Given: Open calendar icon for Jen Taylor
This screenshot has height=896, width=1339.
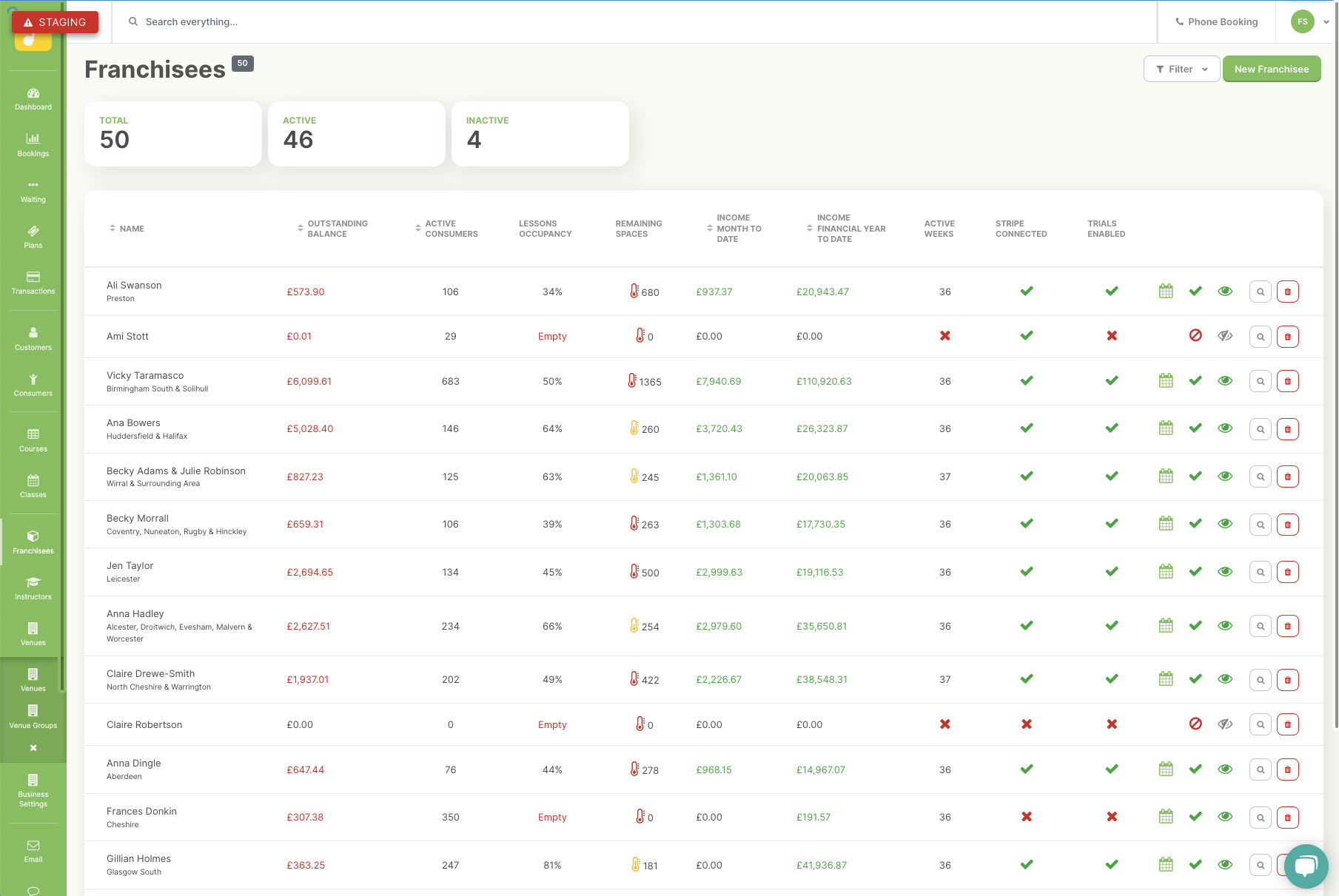Looking at the screenshot, I should click(x=1166, y=572).
